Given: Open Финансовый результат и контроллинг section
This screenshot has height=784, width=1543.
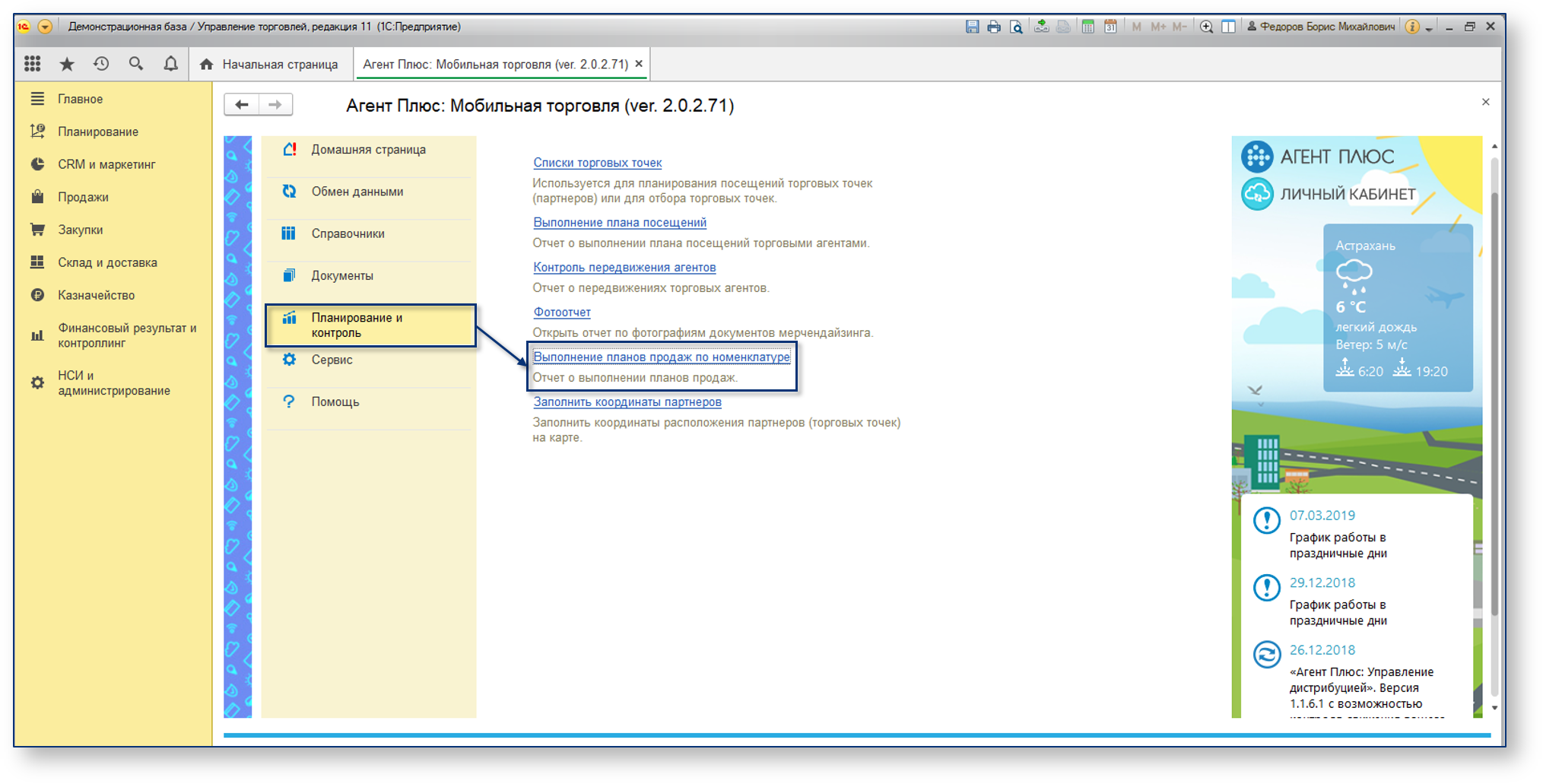Looking at the screenshot, I should pos(113,335).
